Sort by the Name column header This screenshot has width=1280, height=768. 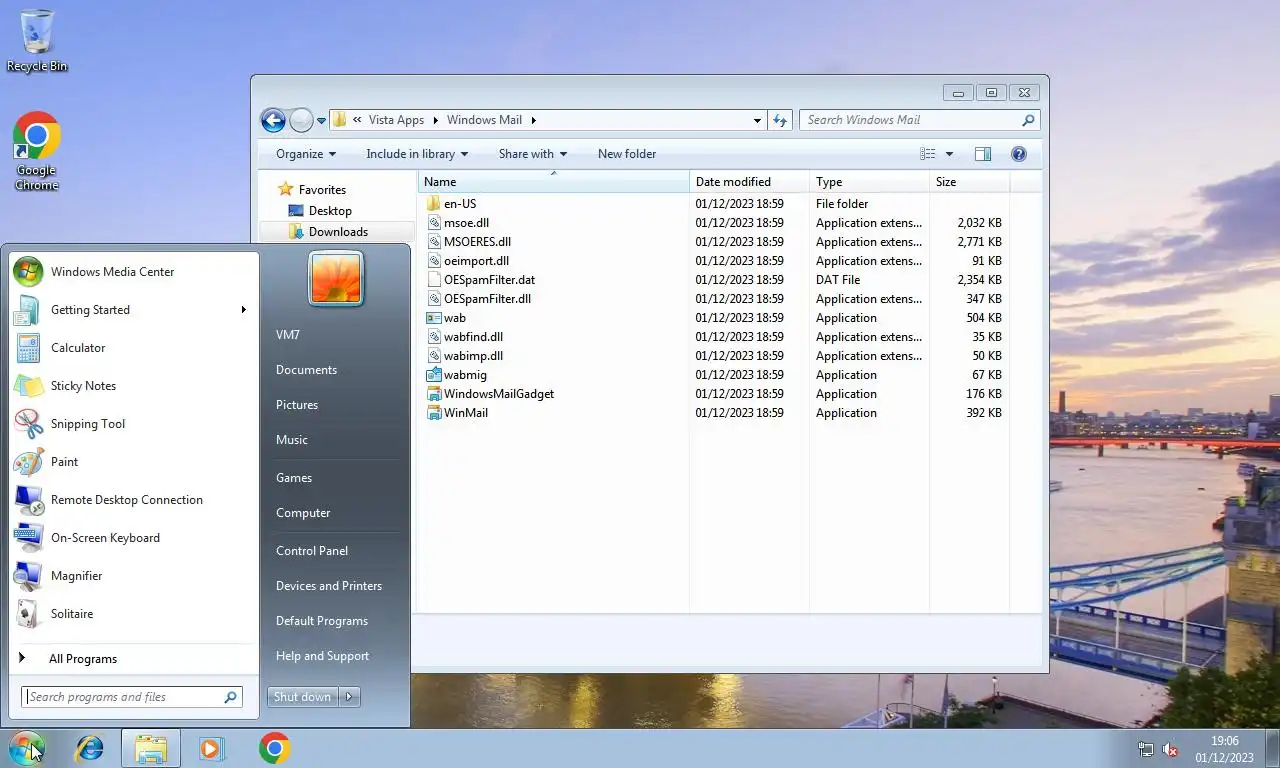pos(553,182)
